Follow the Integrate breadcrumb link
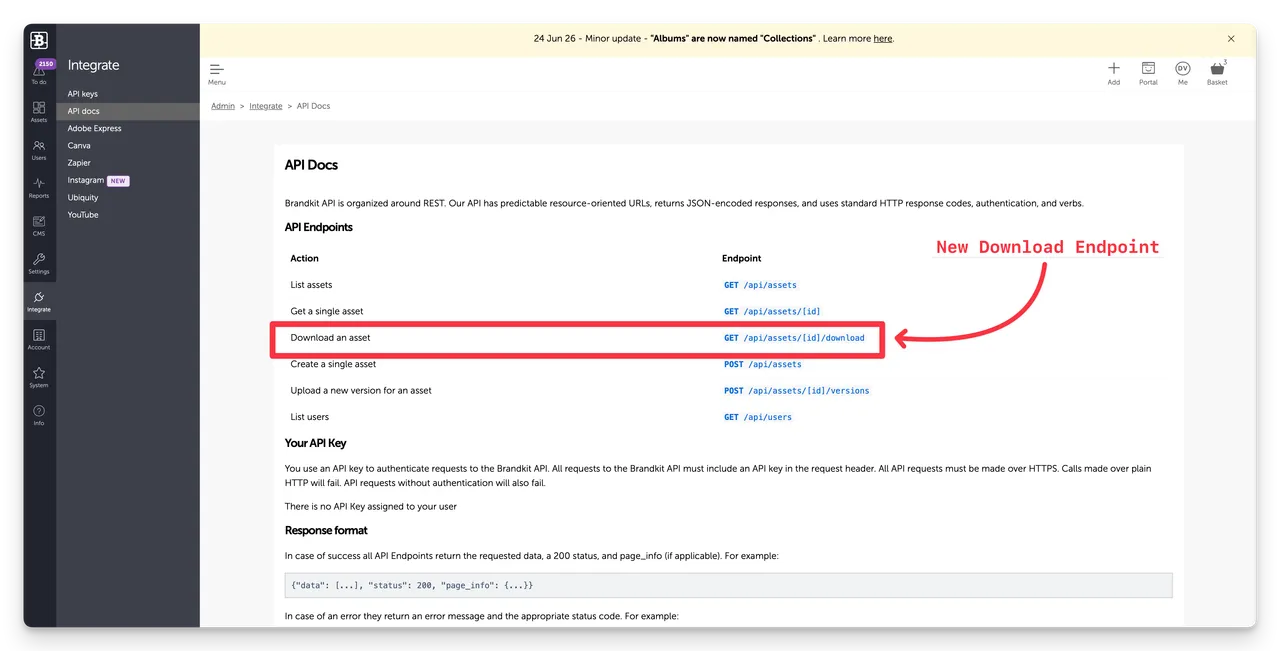The width and height of the screenshot is (1280, 651). tap(266, 106)
